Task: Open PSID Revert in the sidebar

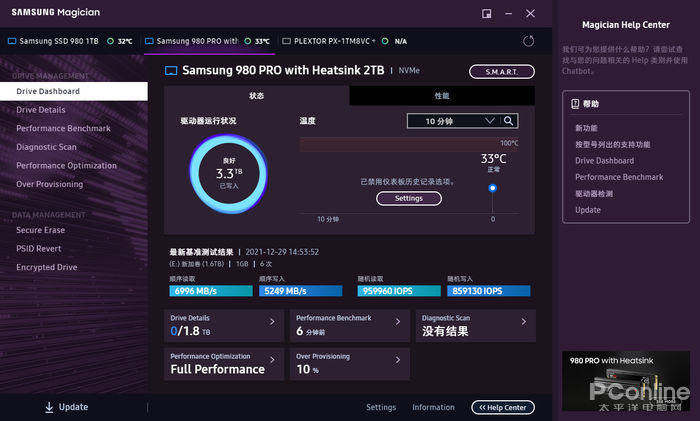Action: (x=39, y=249)
